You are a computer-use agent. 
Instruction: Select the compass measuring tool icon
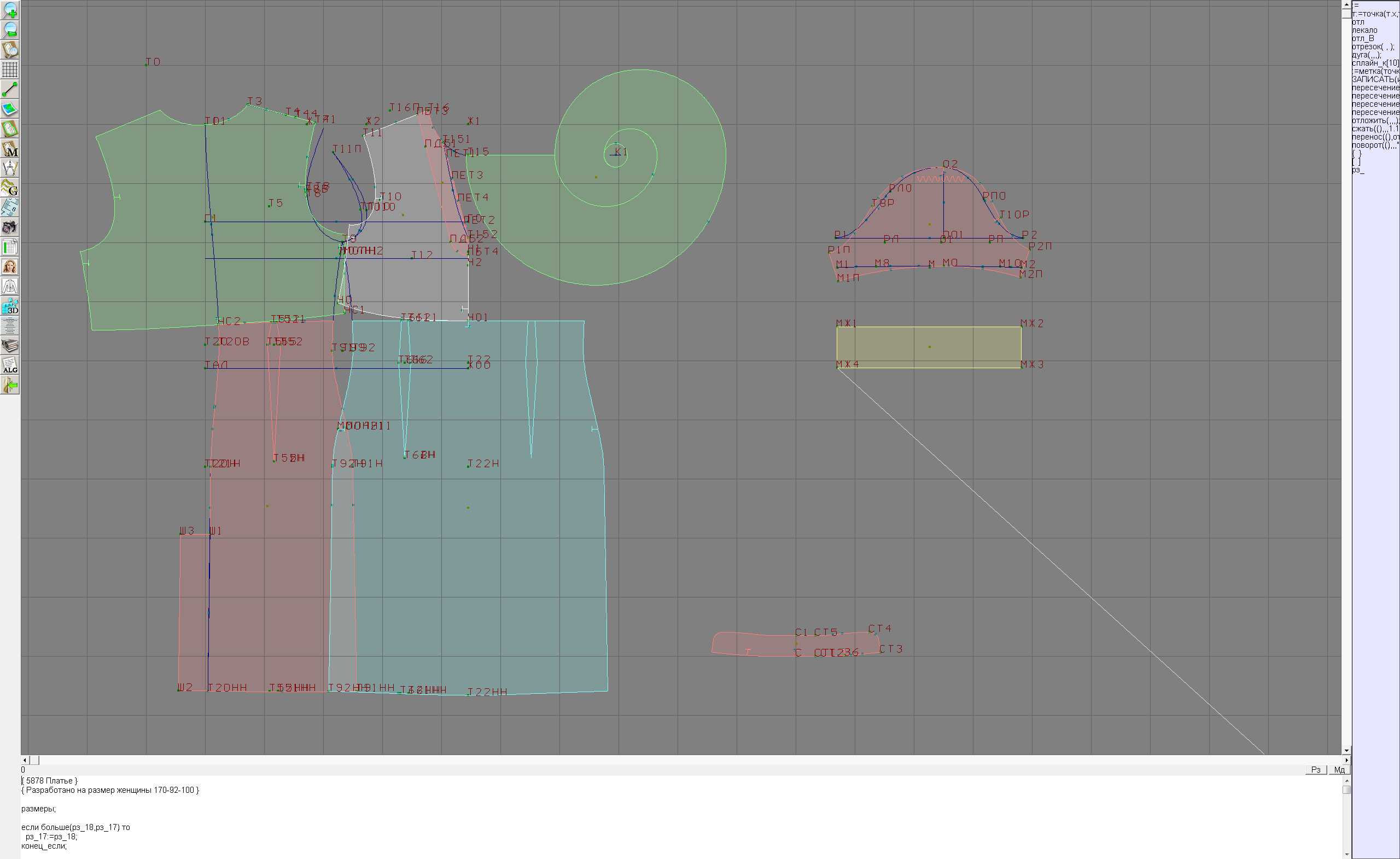click(x=10, y=169)
